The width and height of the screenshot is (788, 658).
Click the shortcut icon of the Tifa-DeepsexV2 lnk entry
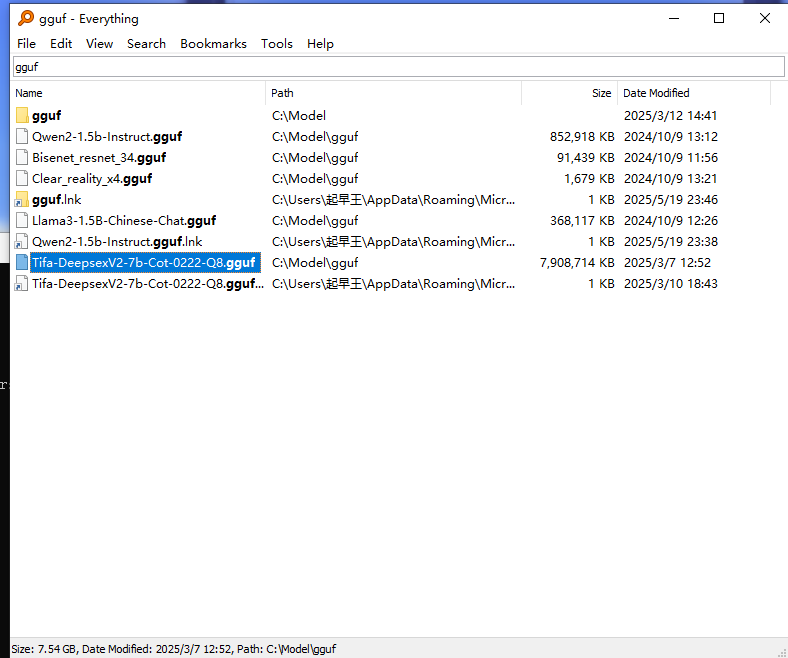[x=22, y=284]
